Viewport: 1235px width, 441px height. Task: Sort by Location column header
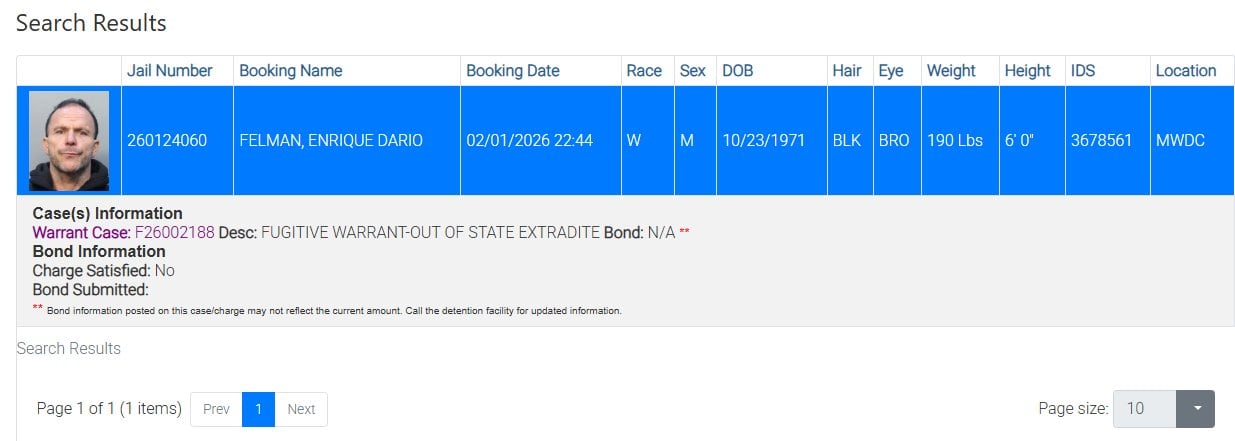(x=1186, y=71)
